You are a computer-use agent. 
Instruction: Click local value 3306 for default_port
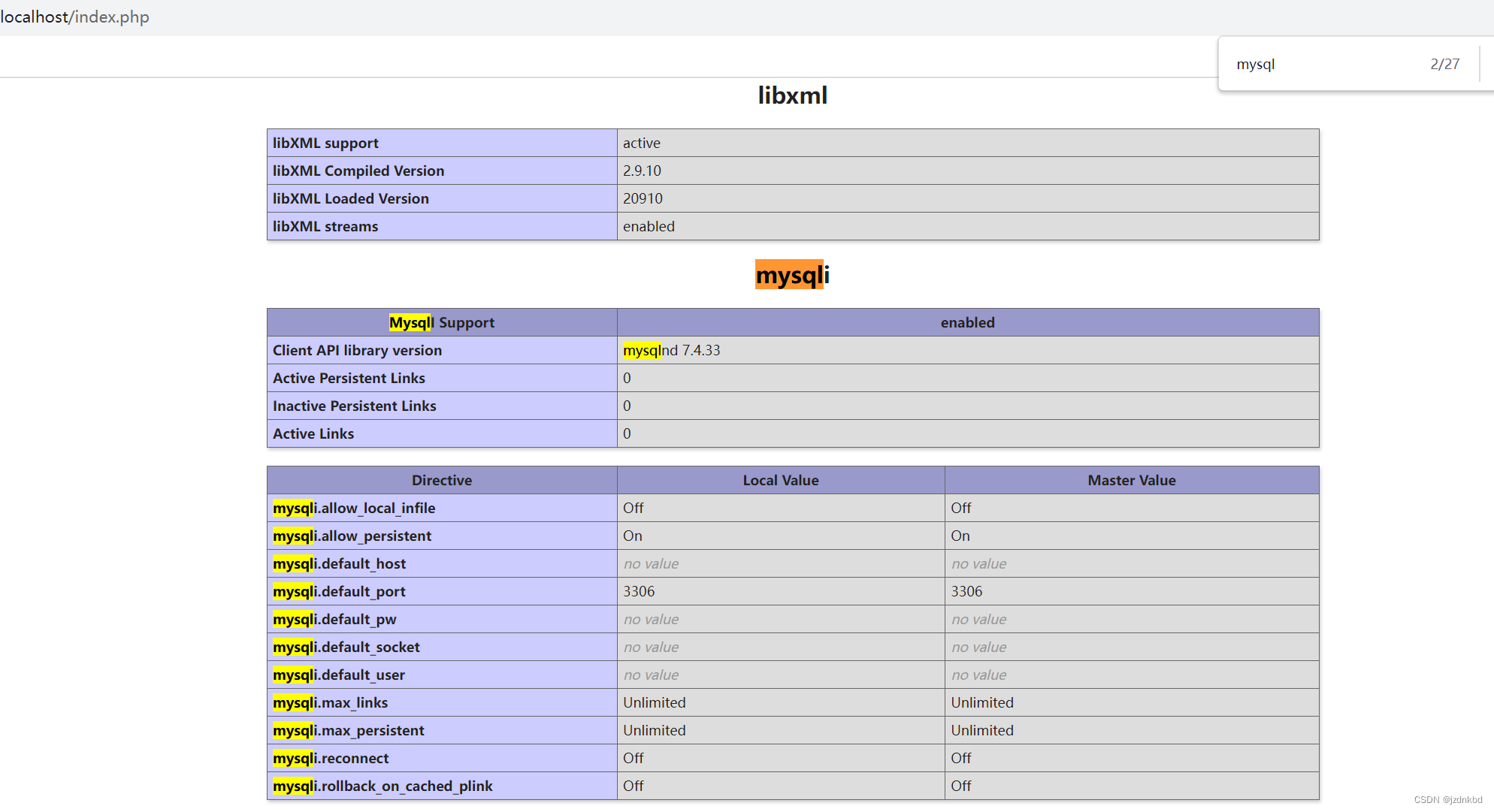639,591
